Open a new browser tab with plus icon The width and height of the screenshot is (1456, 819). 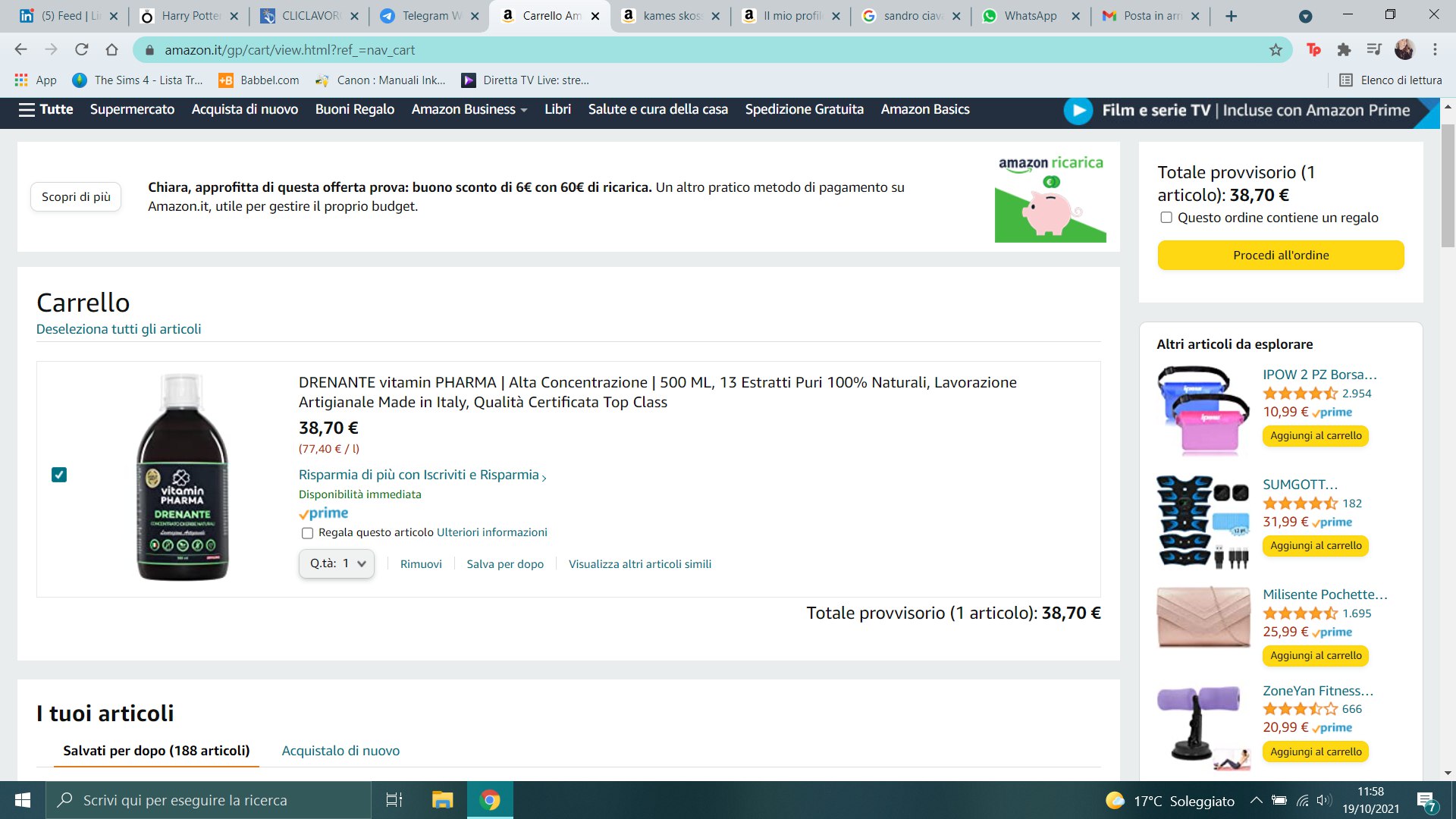pyautogui.click(x=1231, y=16)
